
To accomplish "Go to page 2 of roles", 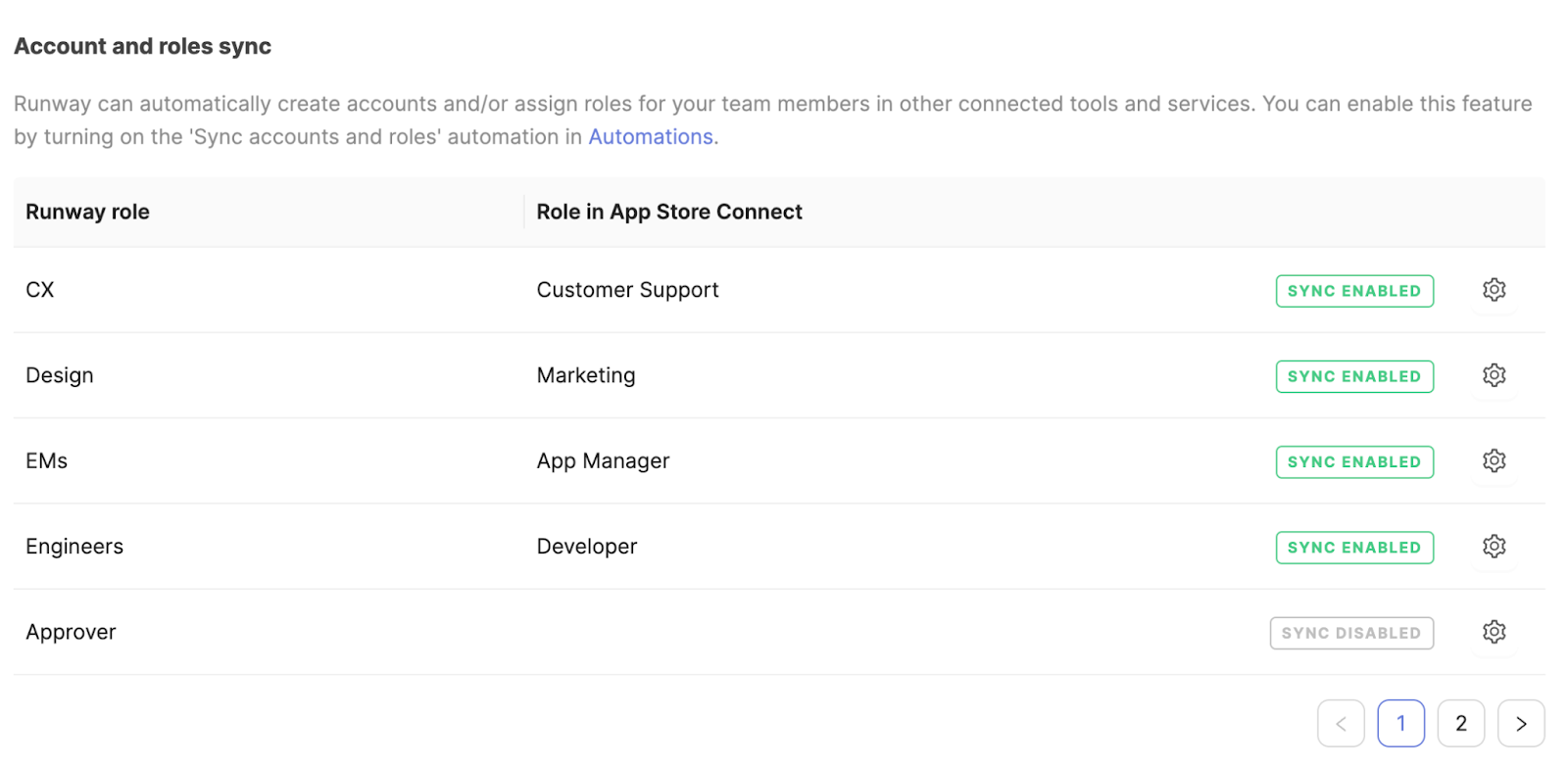I will [x=1460, y=724].
